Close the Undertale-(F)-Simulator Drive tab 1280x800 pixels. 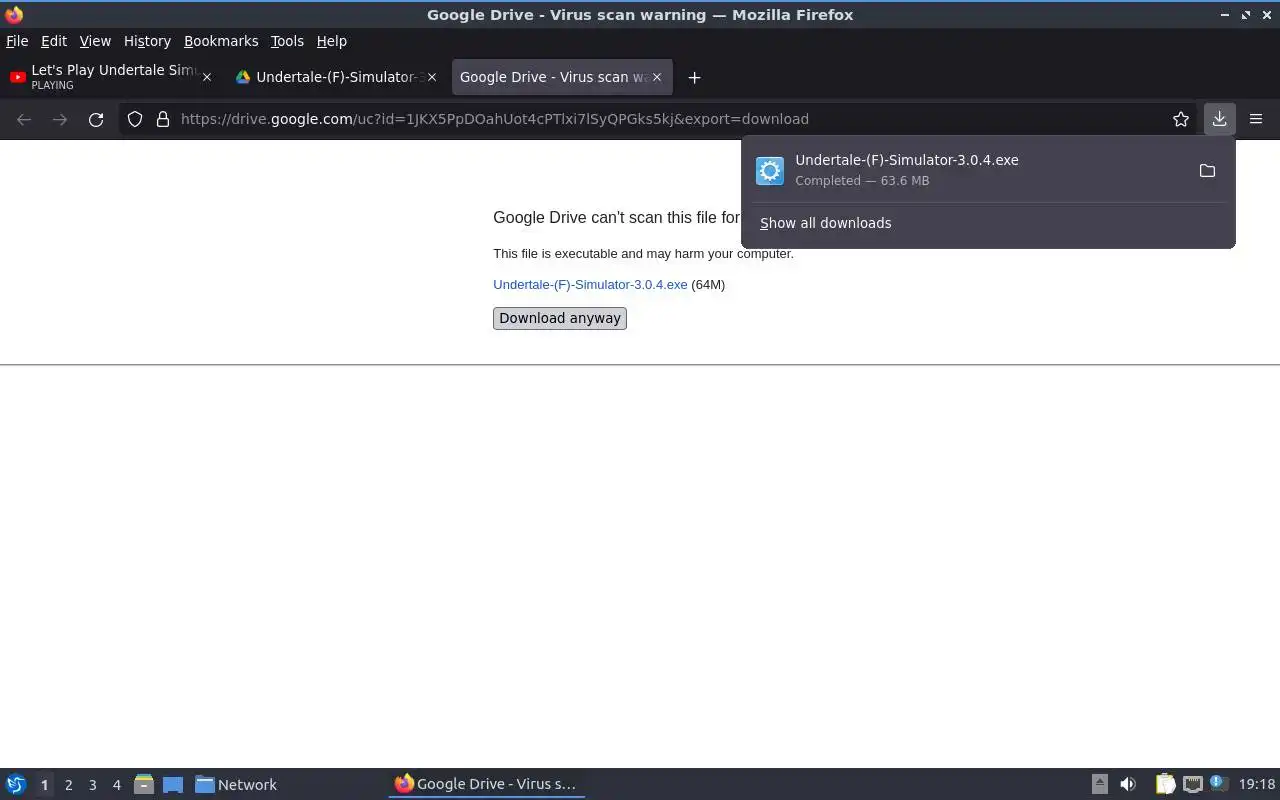tap(432, 77)
